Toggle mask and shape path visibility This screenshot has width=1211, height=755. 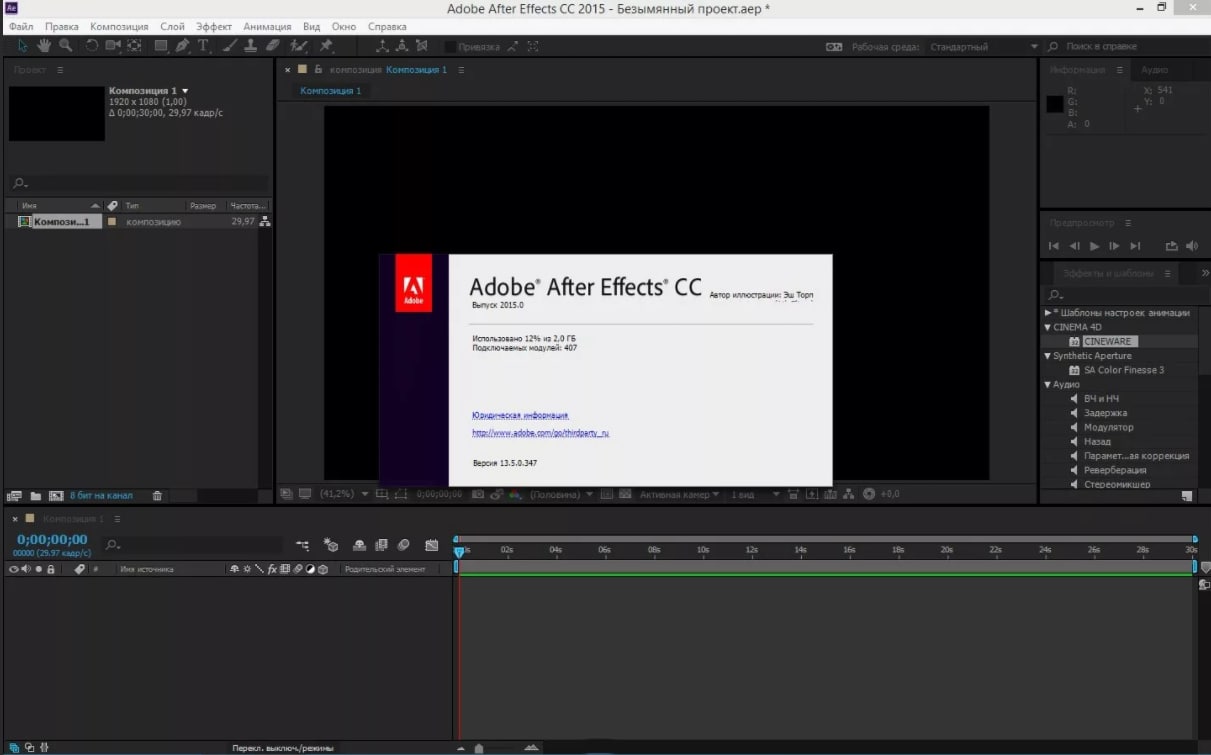[402, 494]
